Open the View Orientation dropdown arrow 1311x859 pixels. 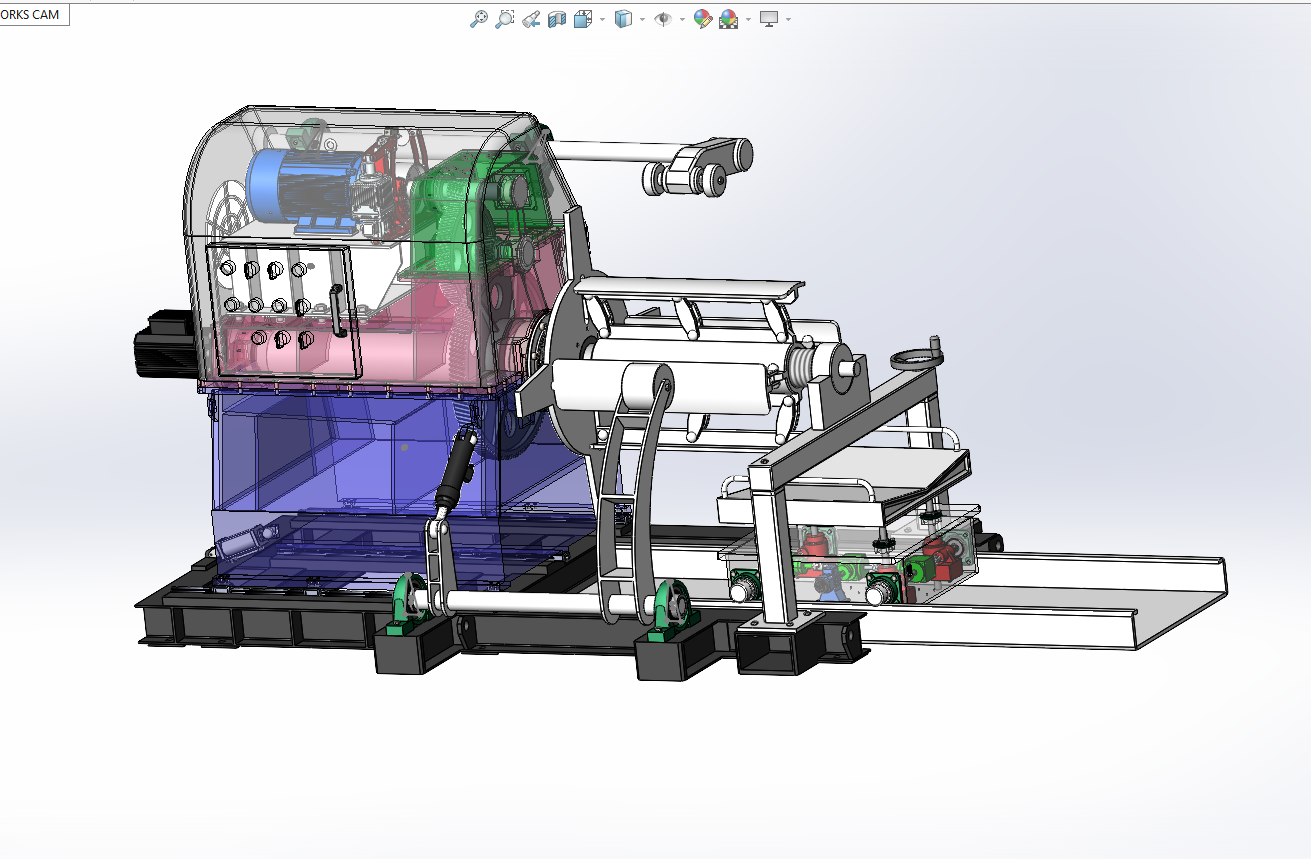tap(602, 19)
